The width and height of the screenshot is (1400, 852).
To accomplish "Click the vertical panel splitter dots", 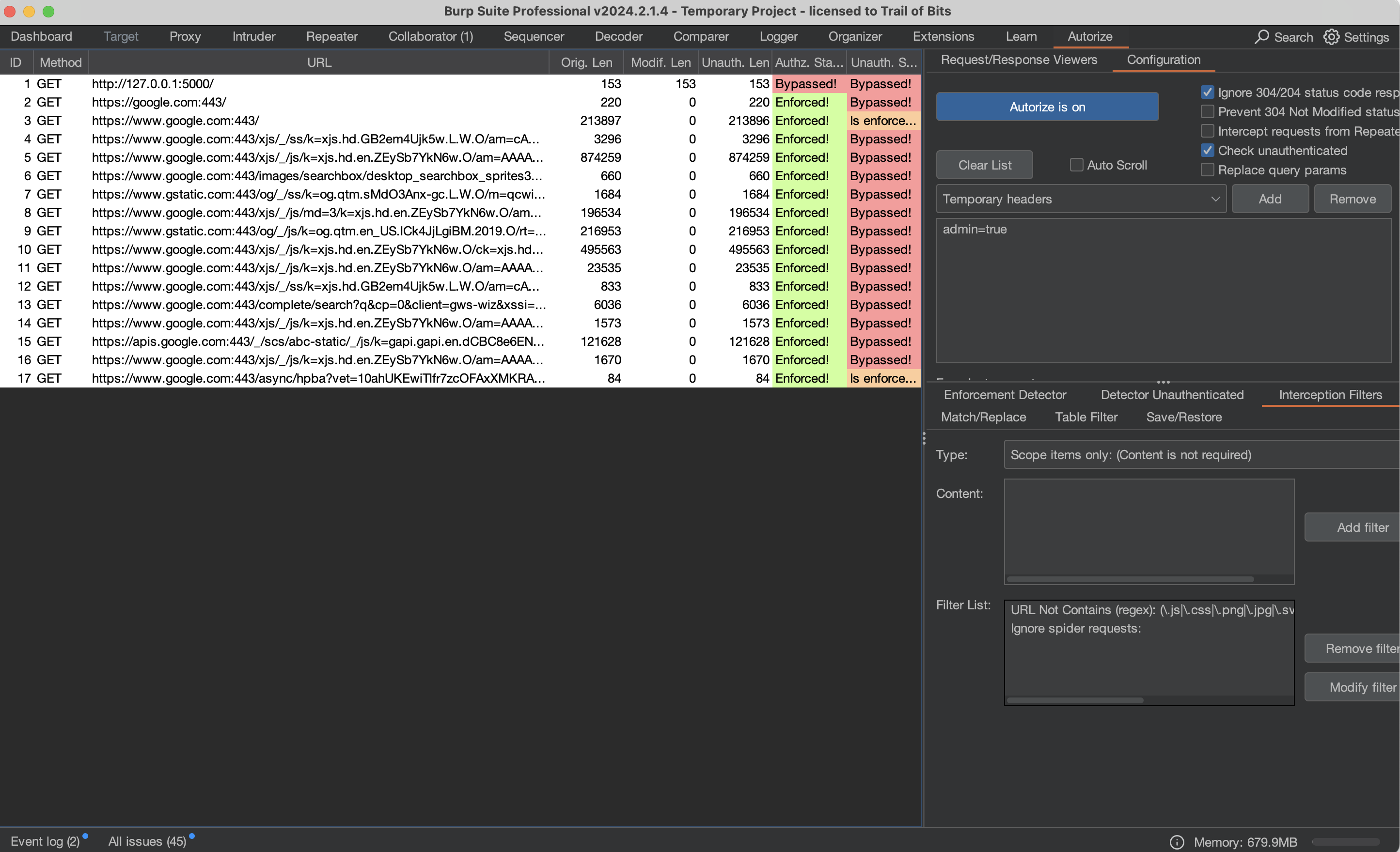I will [924, 438].
